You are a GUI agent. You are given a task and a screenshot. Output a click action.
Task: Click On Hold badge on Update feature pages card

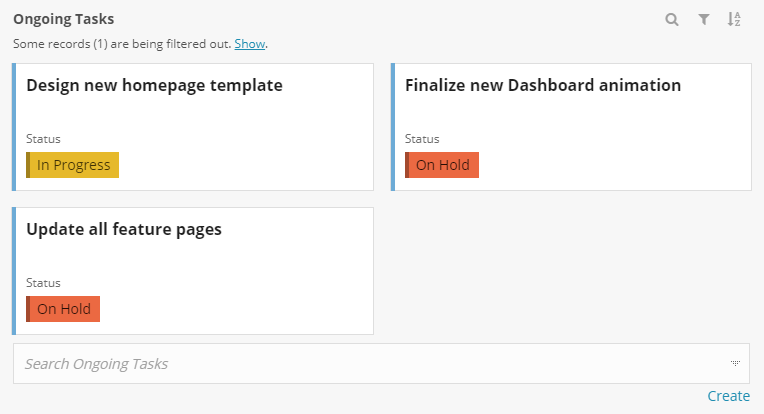click(x=64, y=309)
